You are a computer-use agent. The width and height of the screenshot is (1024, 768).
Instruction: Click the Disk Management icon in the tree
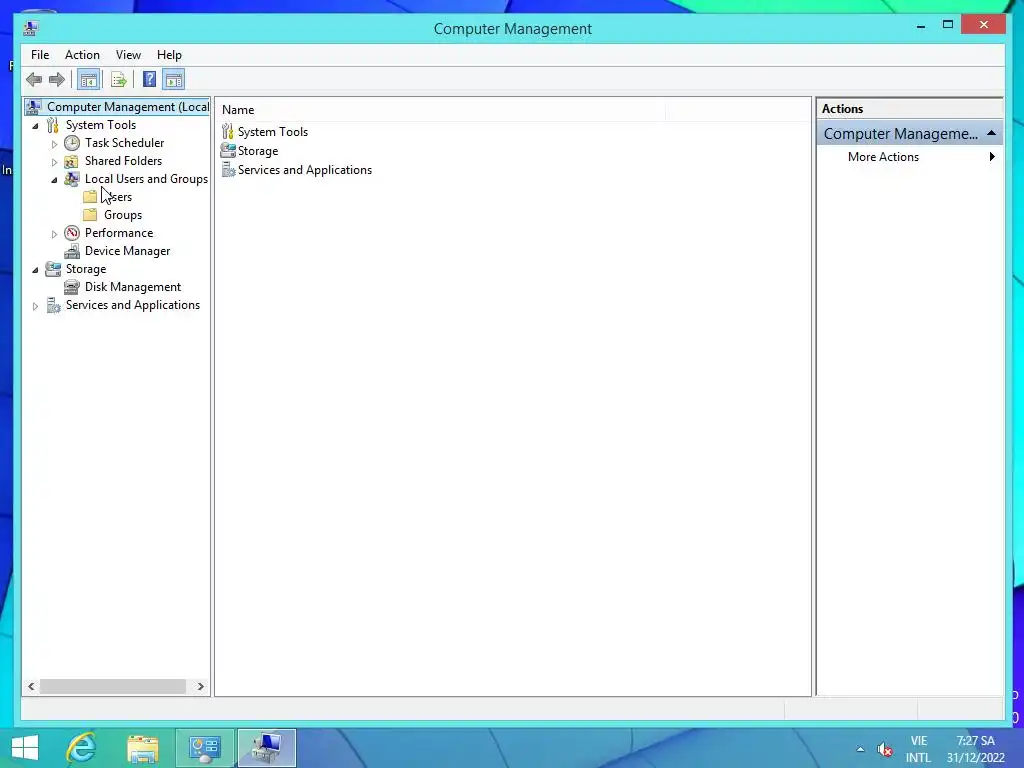(72, 287)
